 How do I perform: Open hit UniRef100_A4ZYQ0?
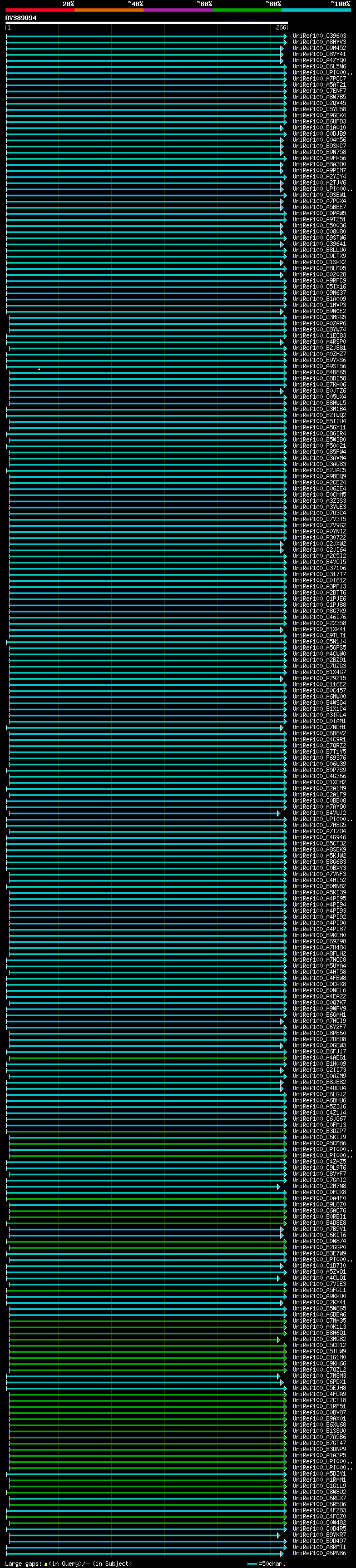coord(319,60)
